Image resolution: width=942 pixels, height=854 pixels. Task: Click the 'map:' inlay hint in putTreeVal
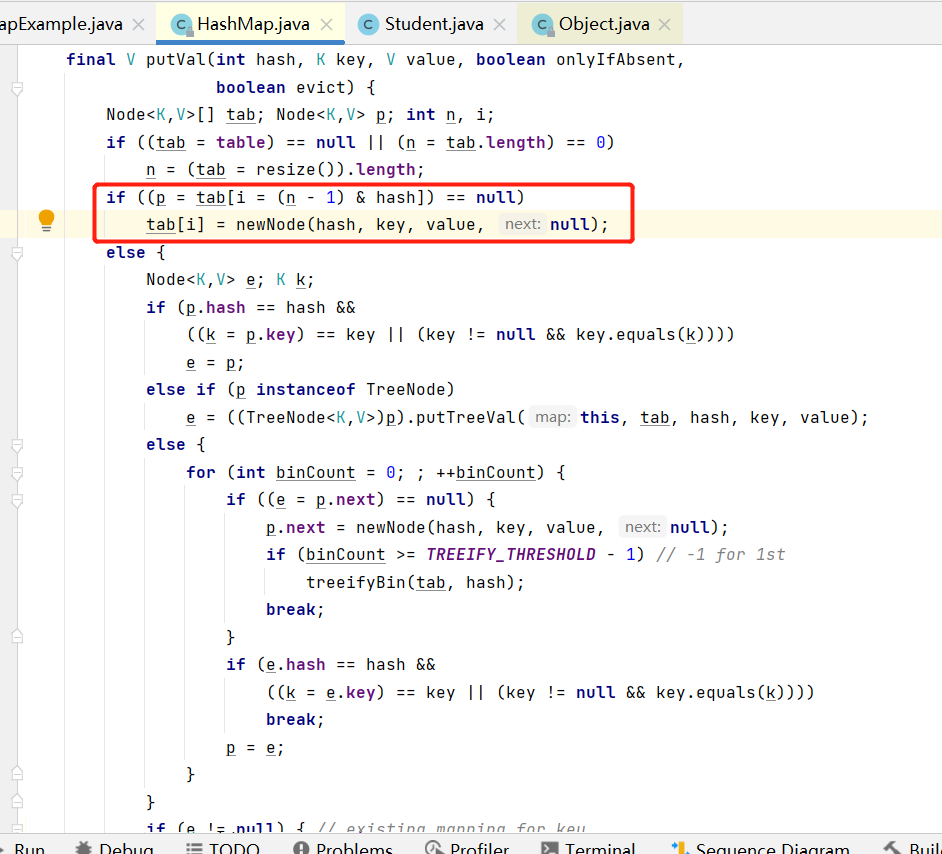coord(552,417)
